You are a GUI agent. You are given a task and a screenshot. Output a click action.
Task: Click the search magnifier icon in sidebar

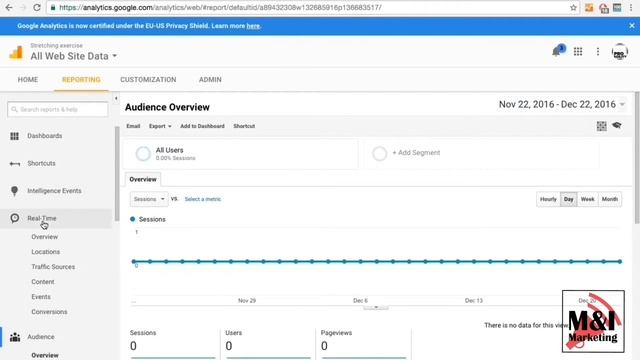tap(14, 109)
